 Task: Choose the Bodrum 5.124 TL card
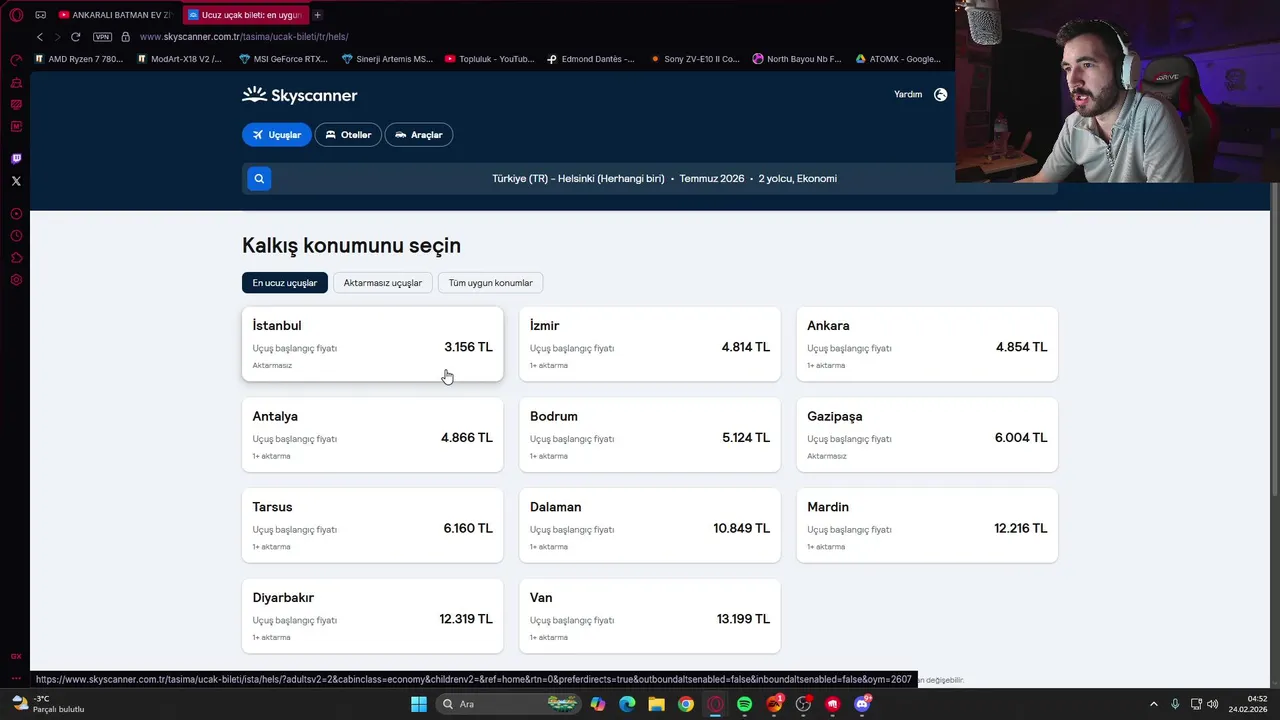[x=650, y=435]
